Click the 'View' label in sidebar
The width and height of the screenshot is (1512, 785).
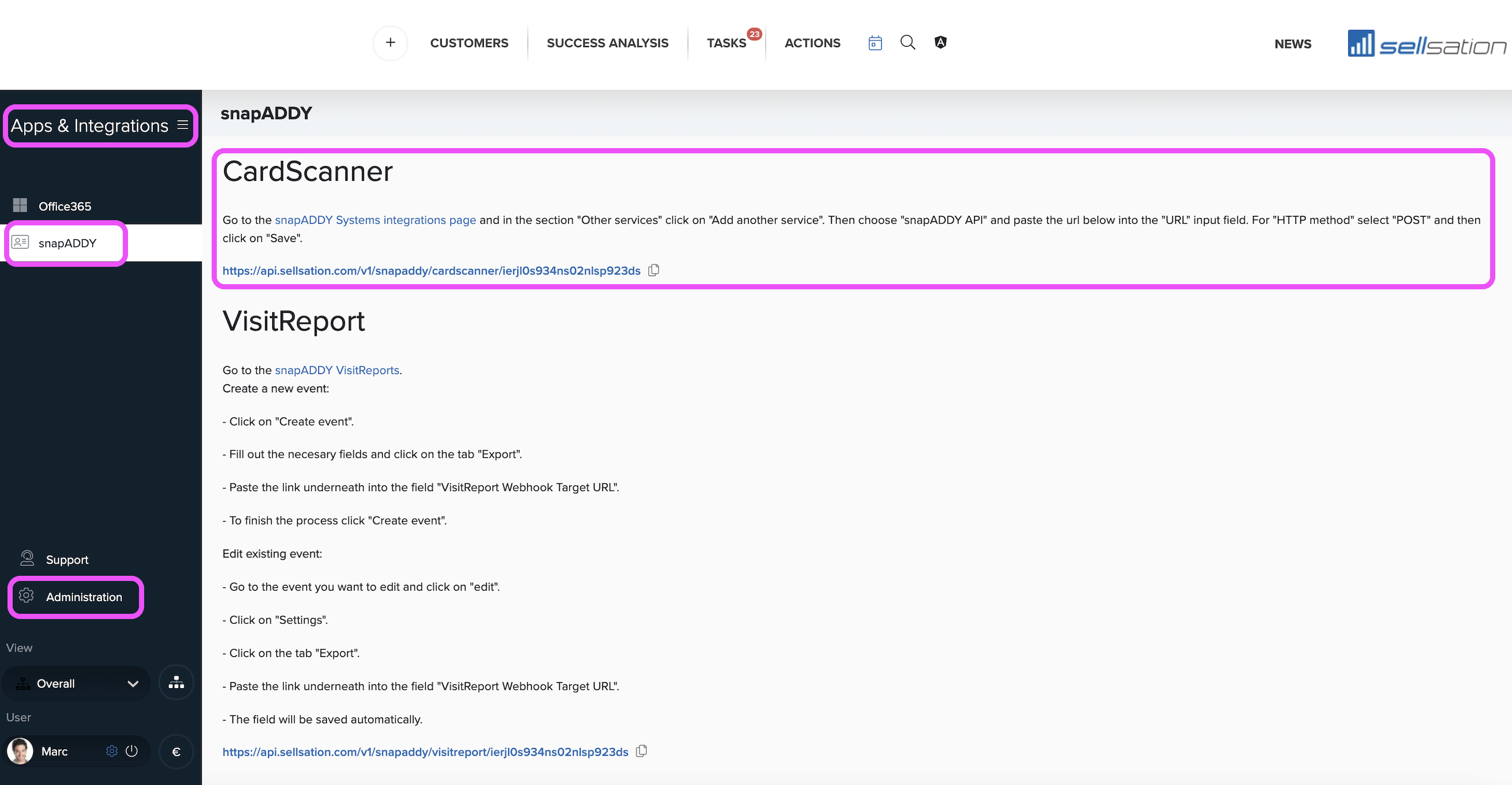point(20,648)
